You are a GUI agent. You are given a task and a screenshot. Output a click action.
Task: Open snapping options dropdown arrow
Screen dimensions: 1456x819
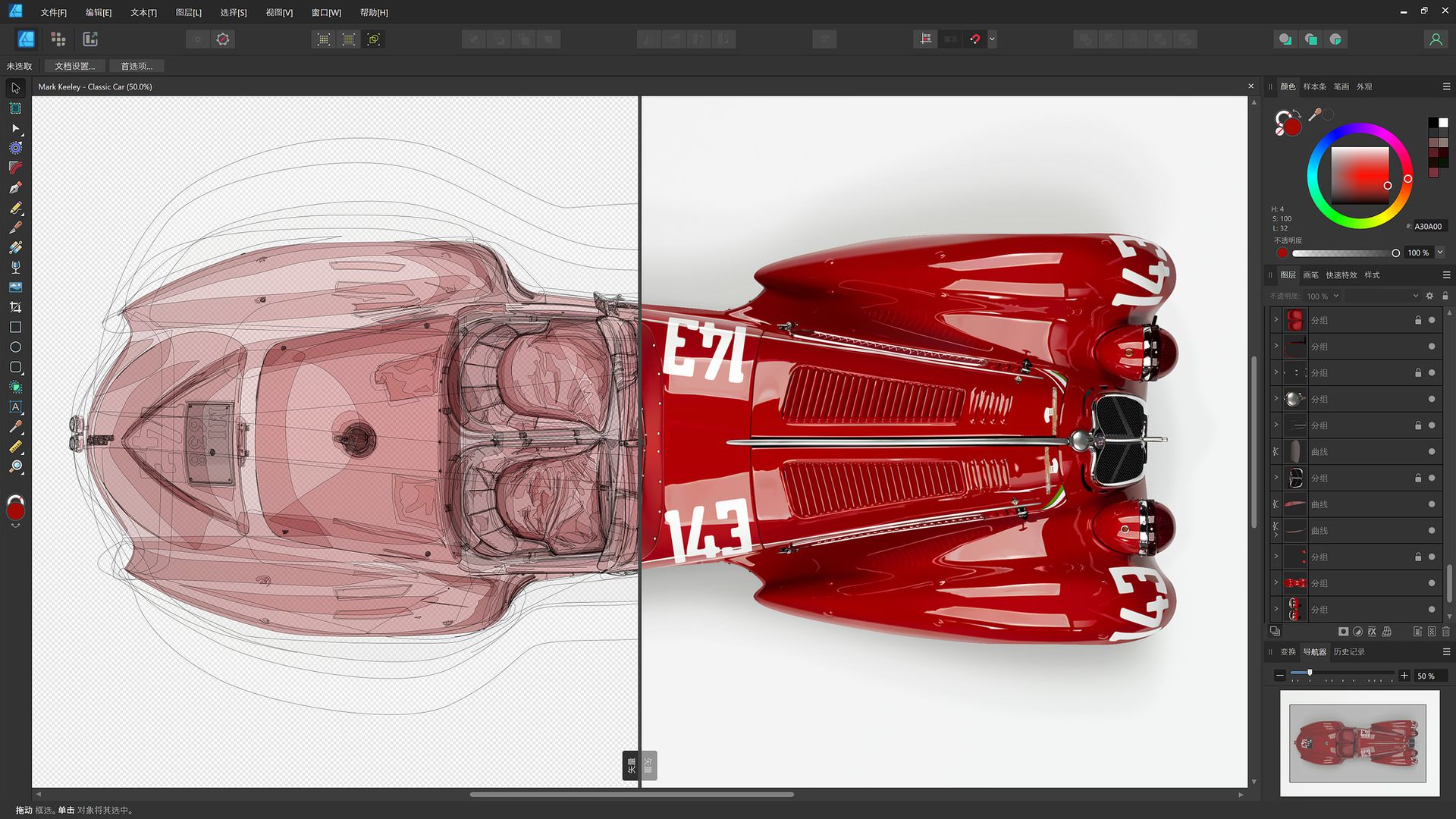992,39
